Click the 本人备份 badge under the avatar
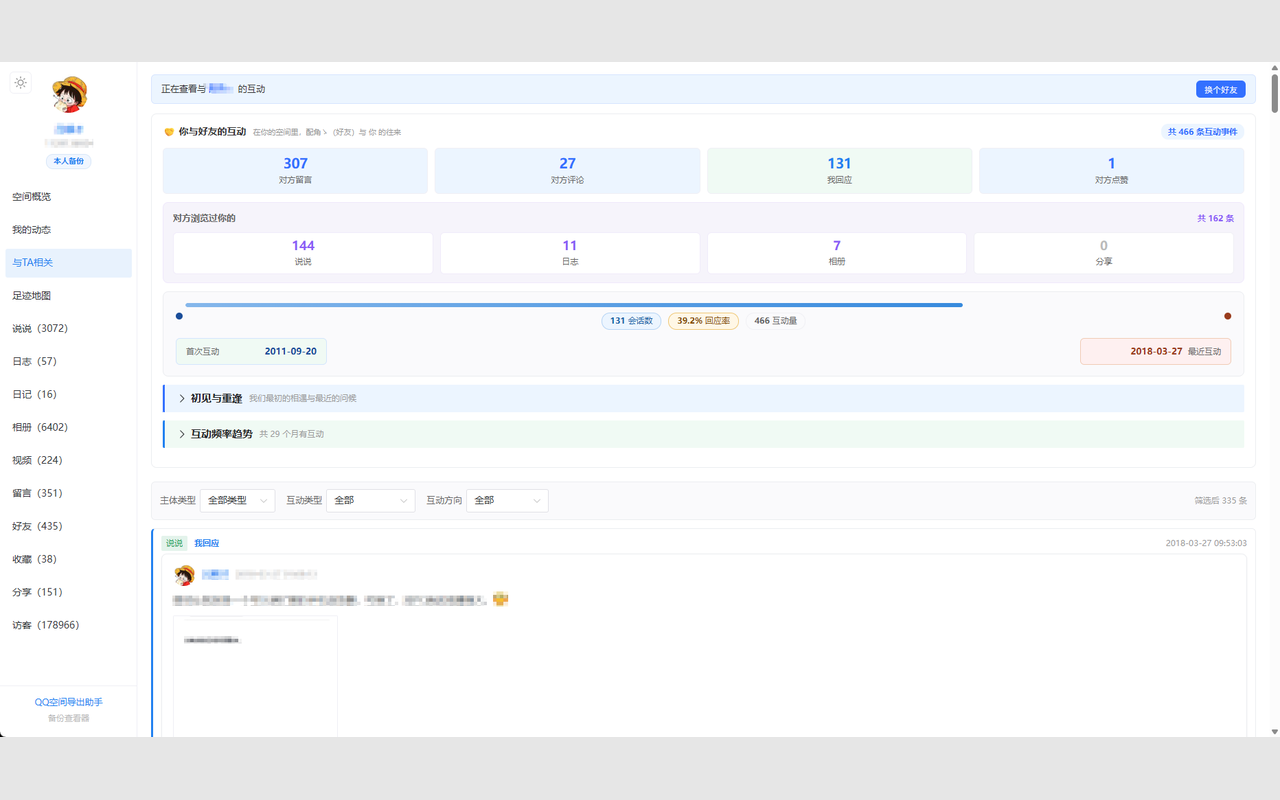Image resolution: width=1280 pixels, height=800 pixels. pos(69,161)
